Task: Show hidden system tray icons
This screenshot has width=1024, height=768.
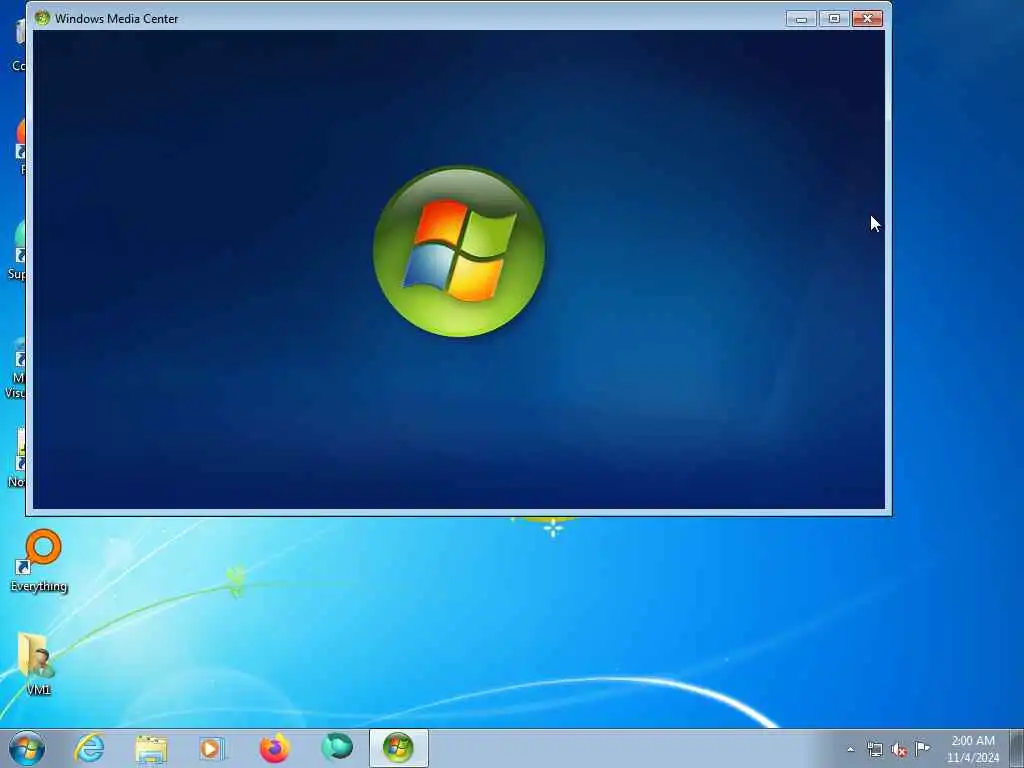Action: 850,750
